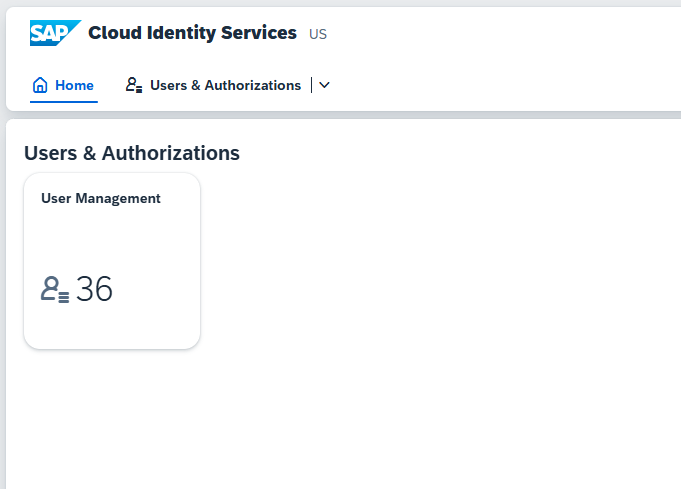The height and width of the screenshot is (489, 681).
Task: Expand the Users & Authorizations chevron dropdown
Action: (324, 85)
